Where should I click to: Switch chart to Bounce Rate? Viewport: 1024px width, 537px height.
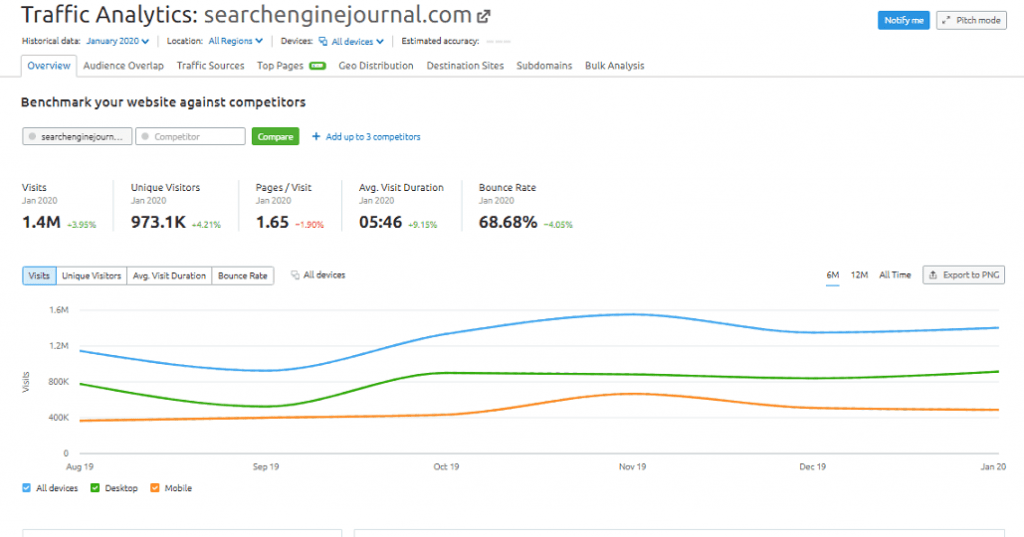coord(242,276)
